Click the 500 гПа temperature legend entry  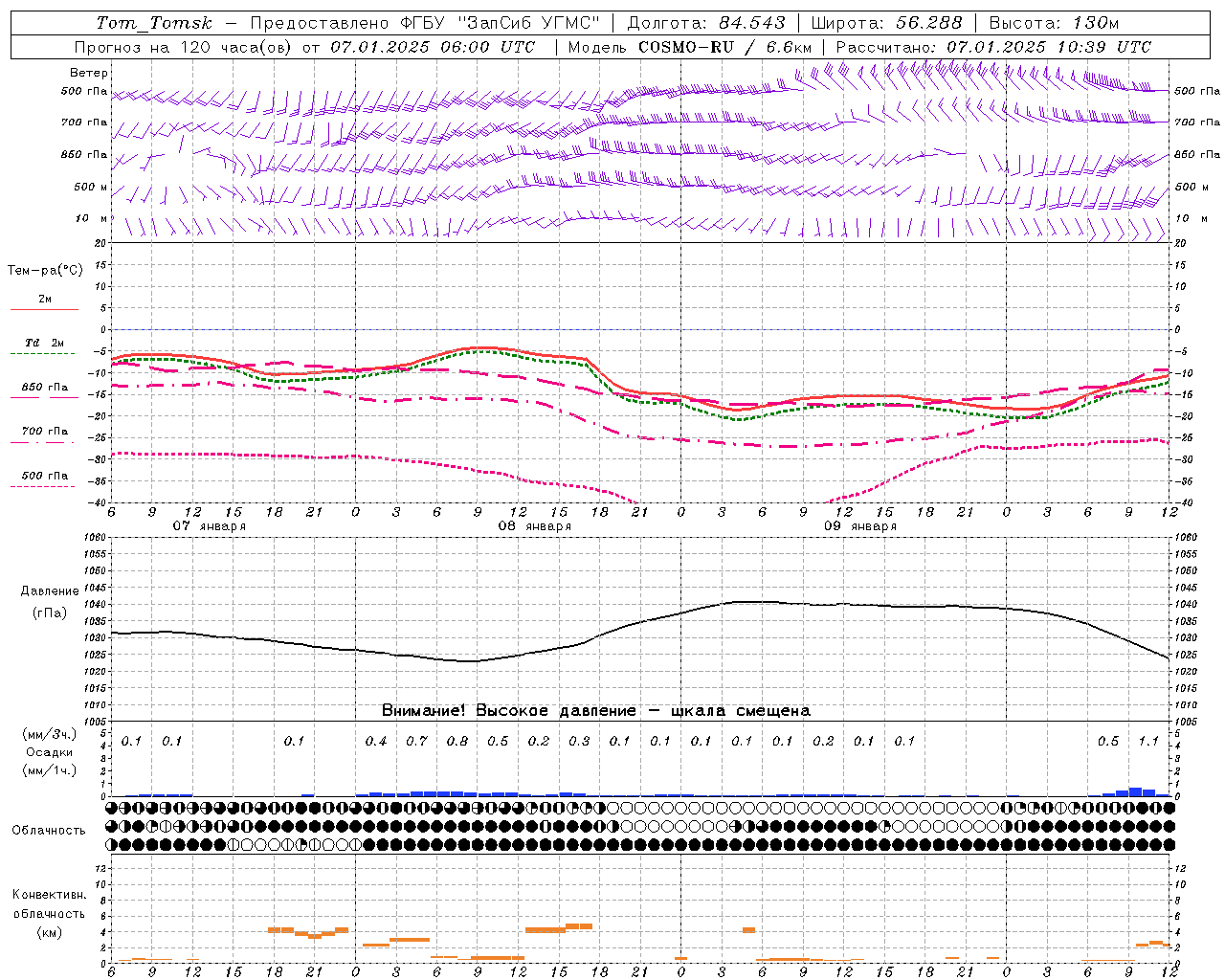[x=44, y=476]
